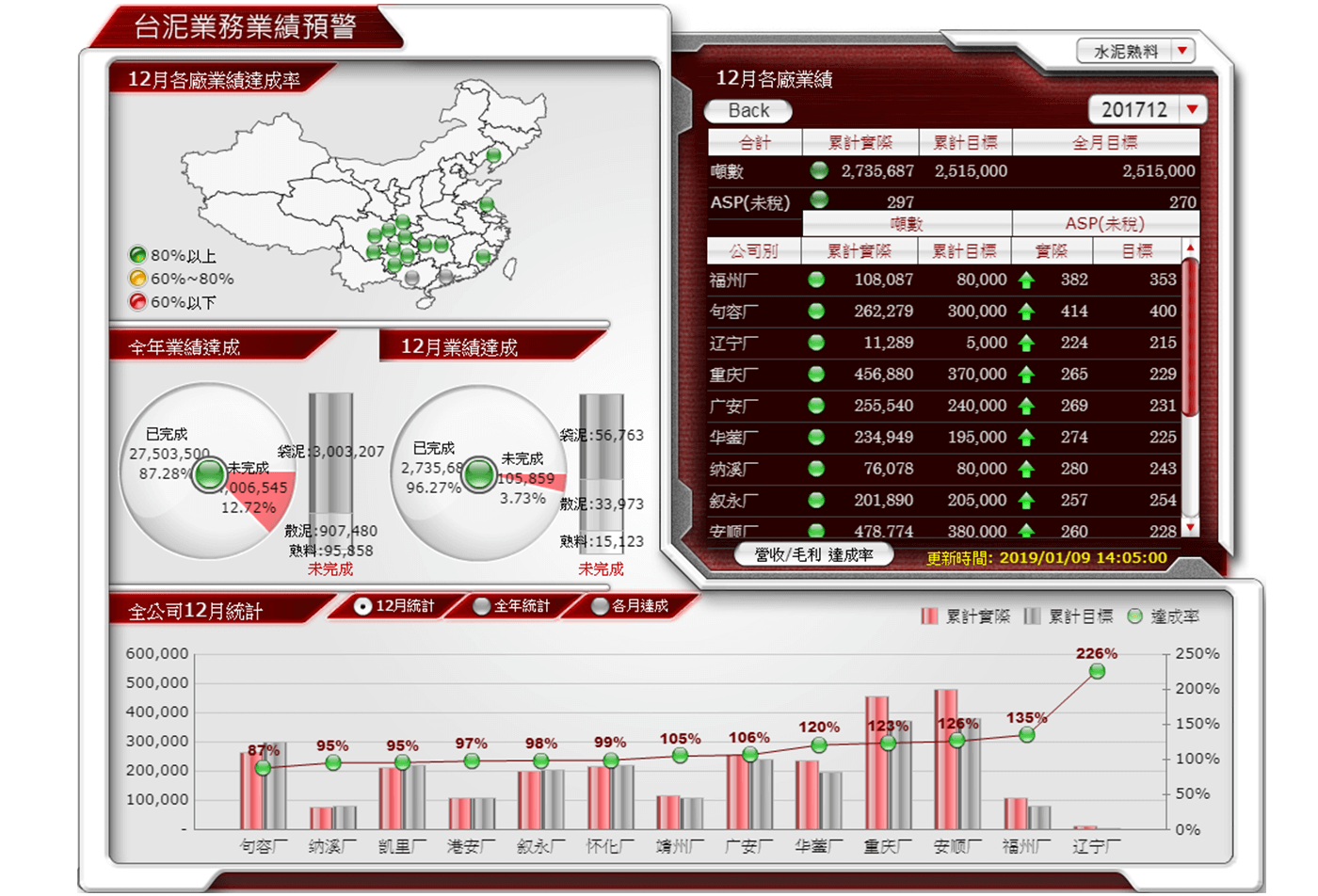Click the 456,880 cell in 重庆厂 row
Viewport: 1318px width, 896px height.
point(883,374)
